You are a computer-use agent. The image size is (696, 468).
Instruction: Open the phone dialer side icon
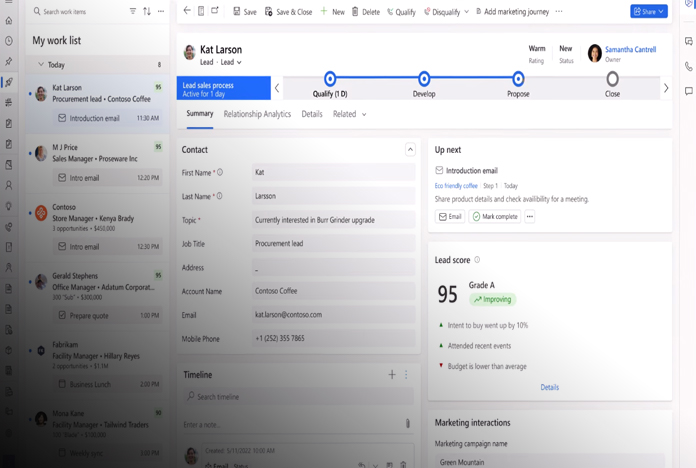click(688, 67)
